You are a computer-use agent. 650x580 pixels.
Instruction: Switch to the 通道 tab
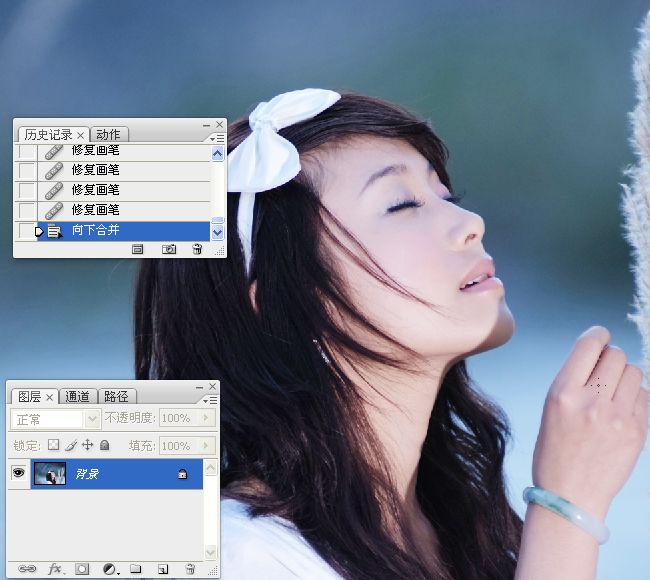(x=79, y=396)
